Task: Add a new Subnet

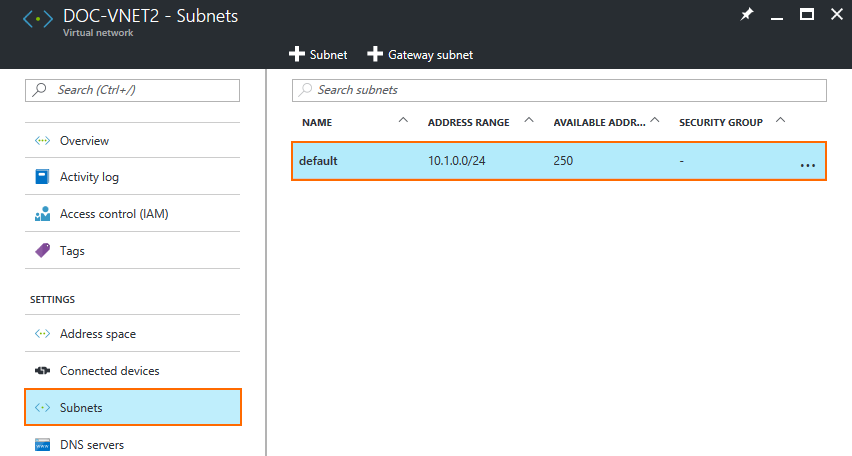Action: [318, 54]
